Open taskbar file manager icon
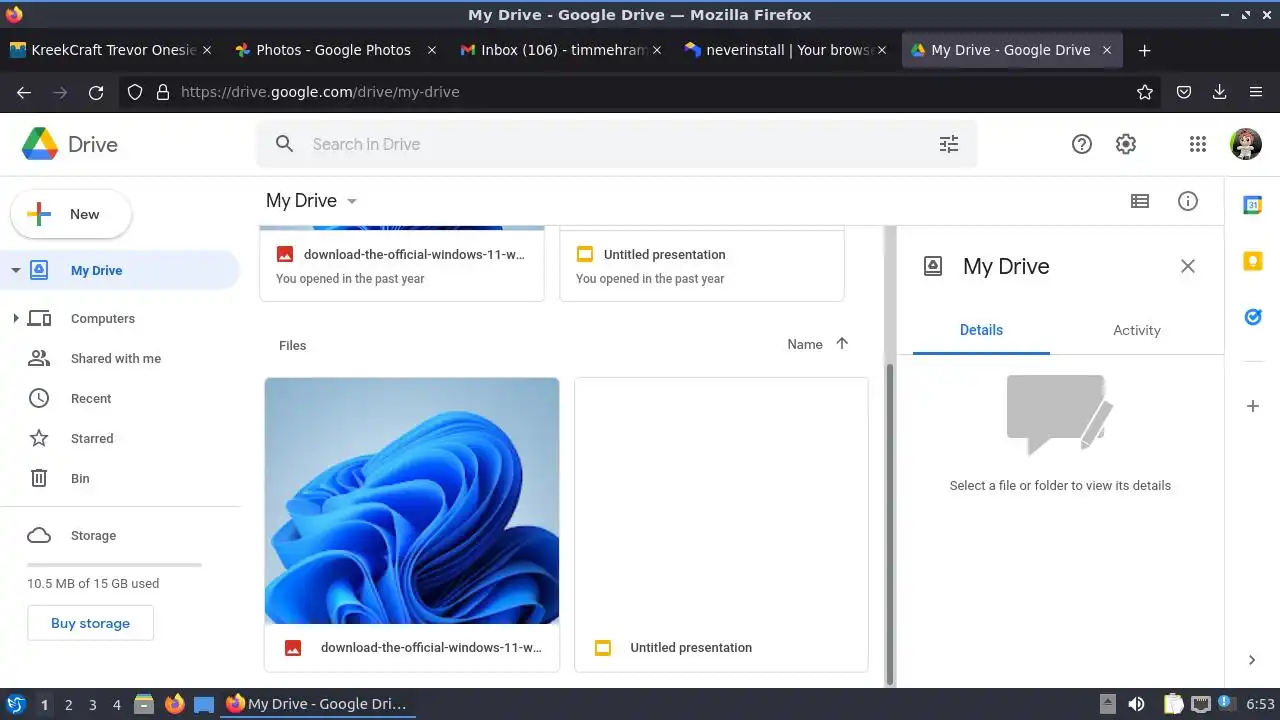The height and width of the screenshot is (720, 1280). [144, 704]
